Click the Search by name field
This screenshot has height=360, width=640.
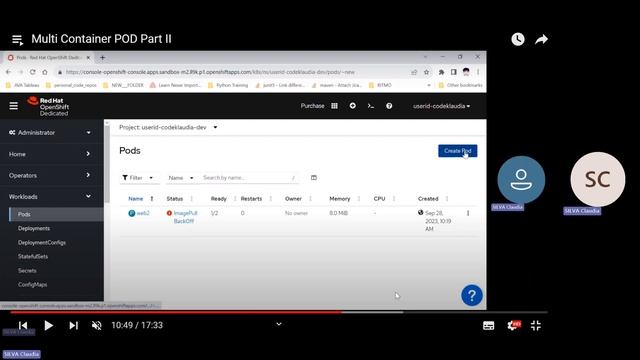(249, 178)
